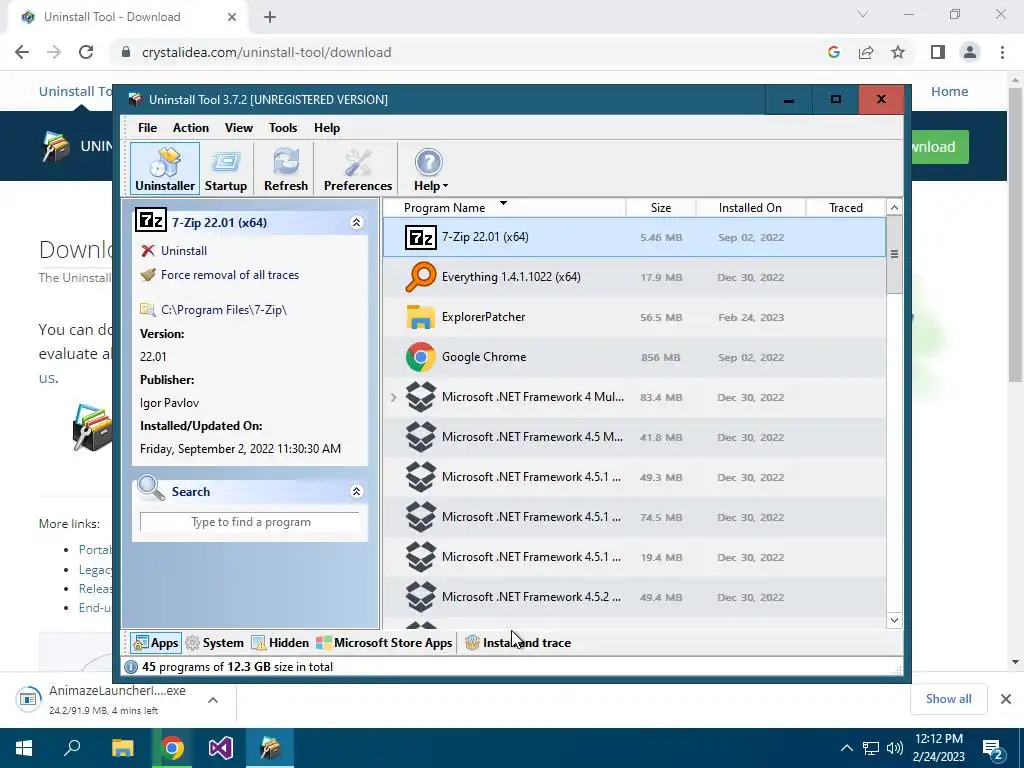Screen dimensions: 1024x768
Task: Open the Action menu
Action: point(191,128)
